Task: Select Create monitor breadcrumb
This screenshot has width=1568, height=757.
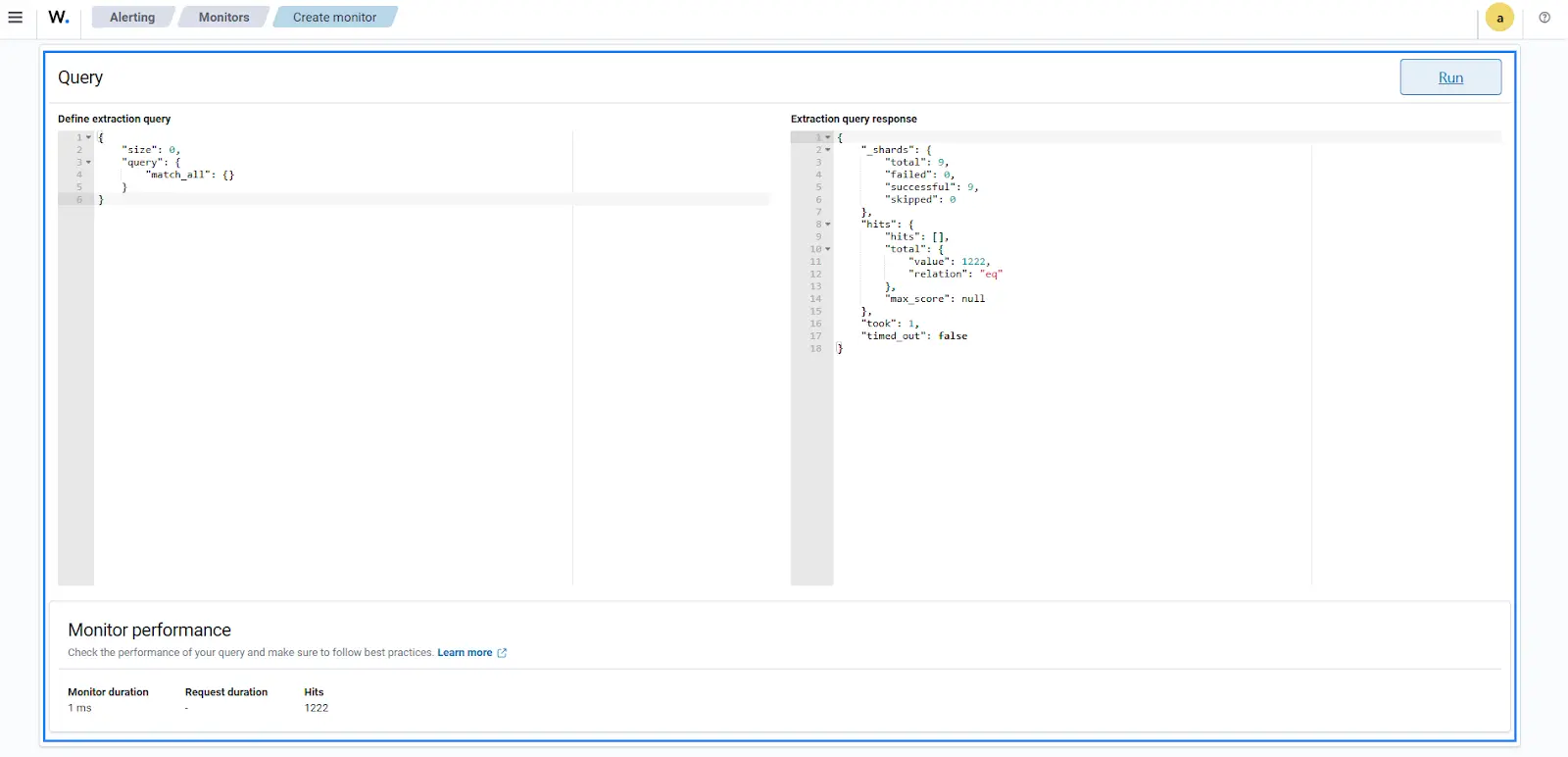Action: click(334, 18)
